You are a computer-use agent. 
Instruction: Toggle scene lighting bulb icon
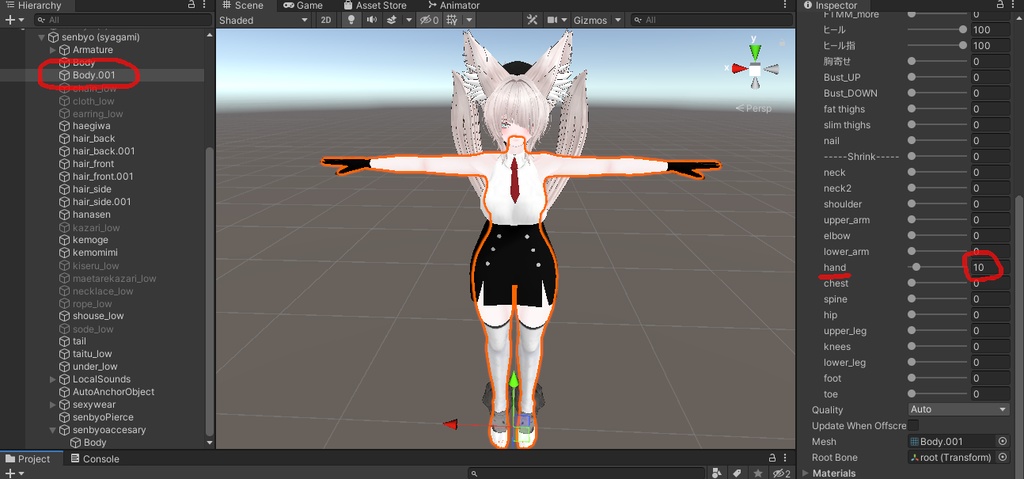coord(351,20)
